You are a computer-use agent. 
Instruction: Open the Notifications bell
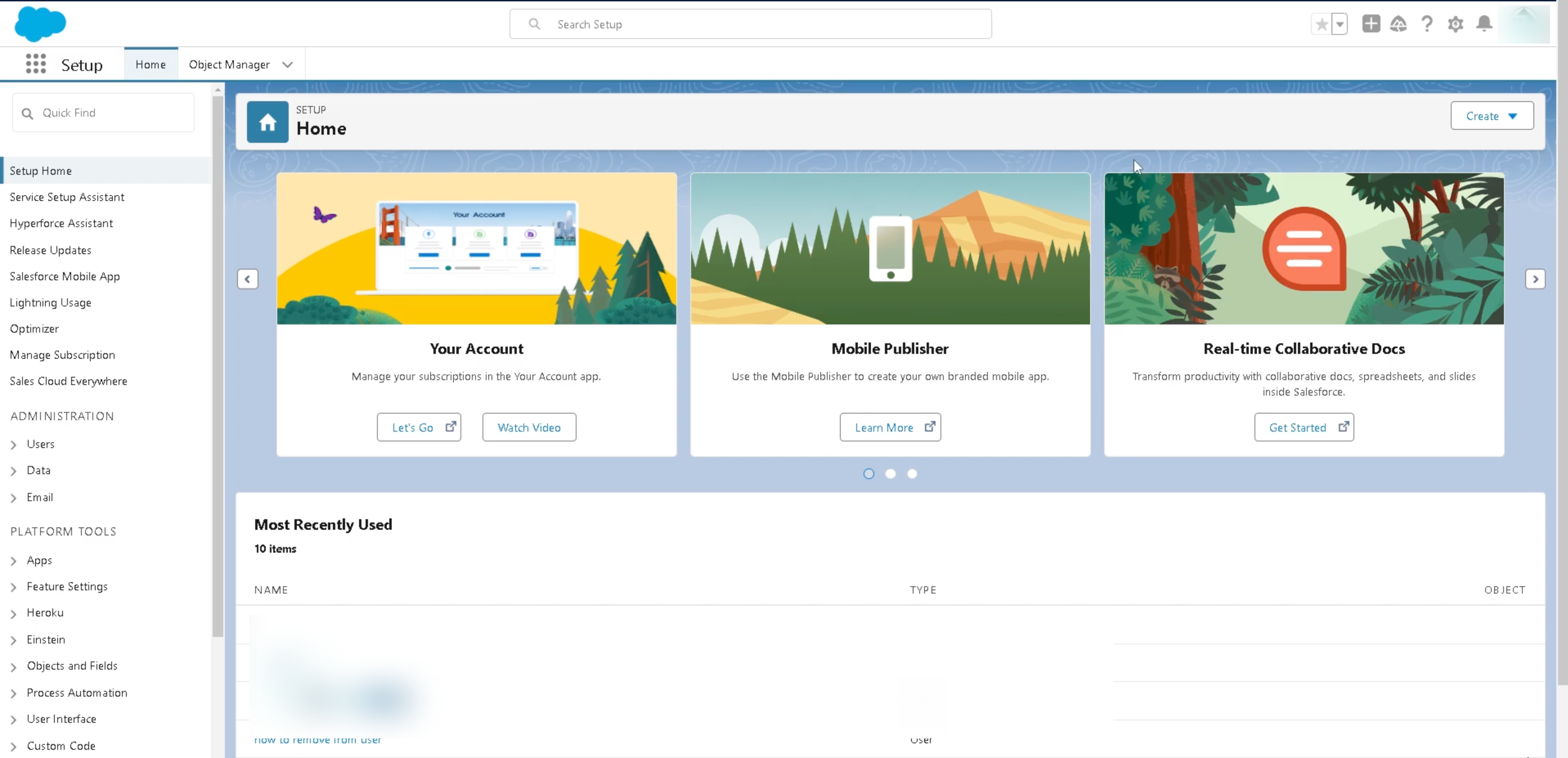(1484, 24)
